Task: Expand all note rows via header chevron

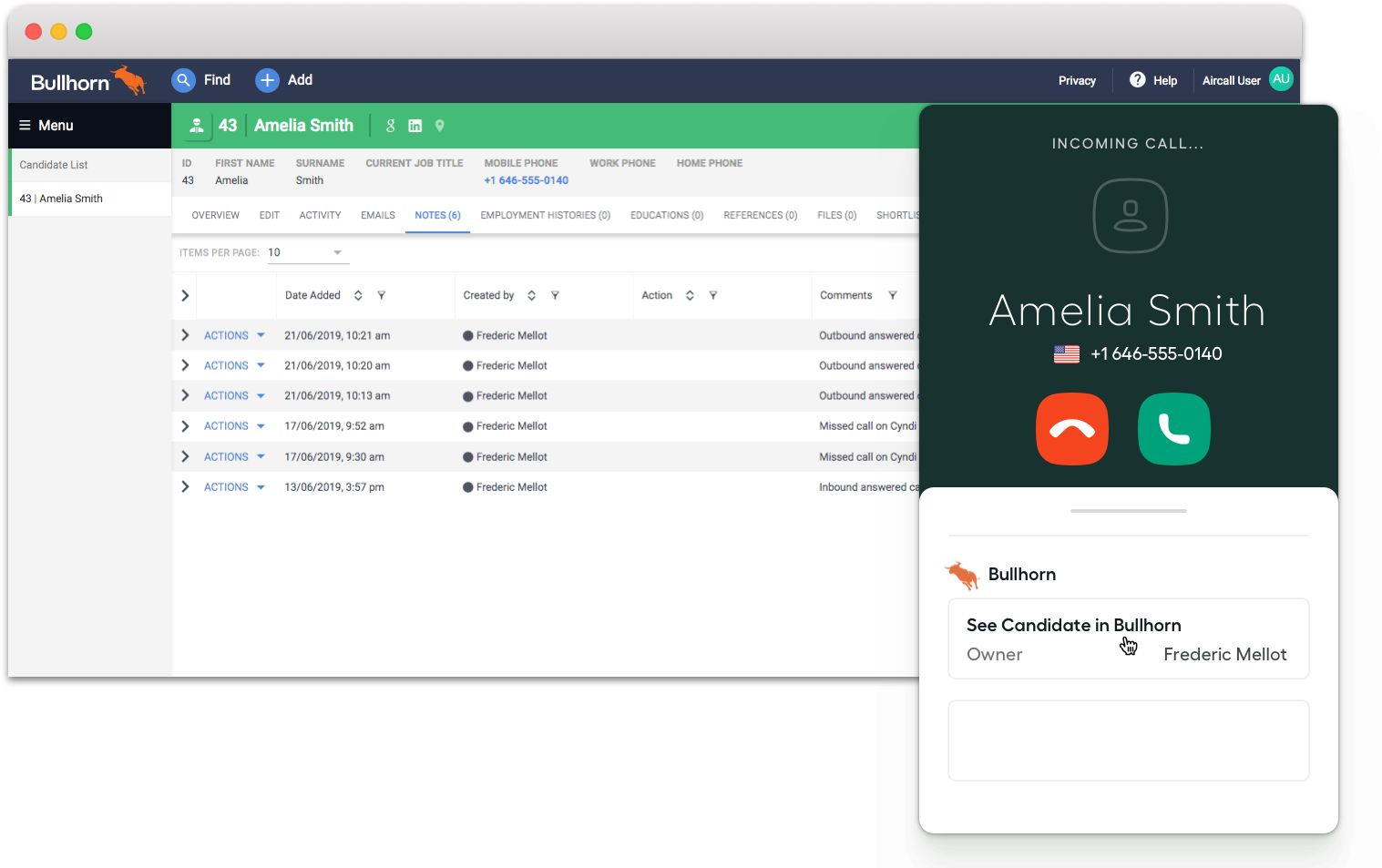Action: [185, 295]
